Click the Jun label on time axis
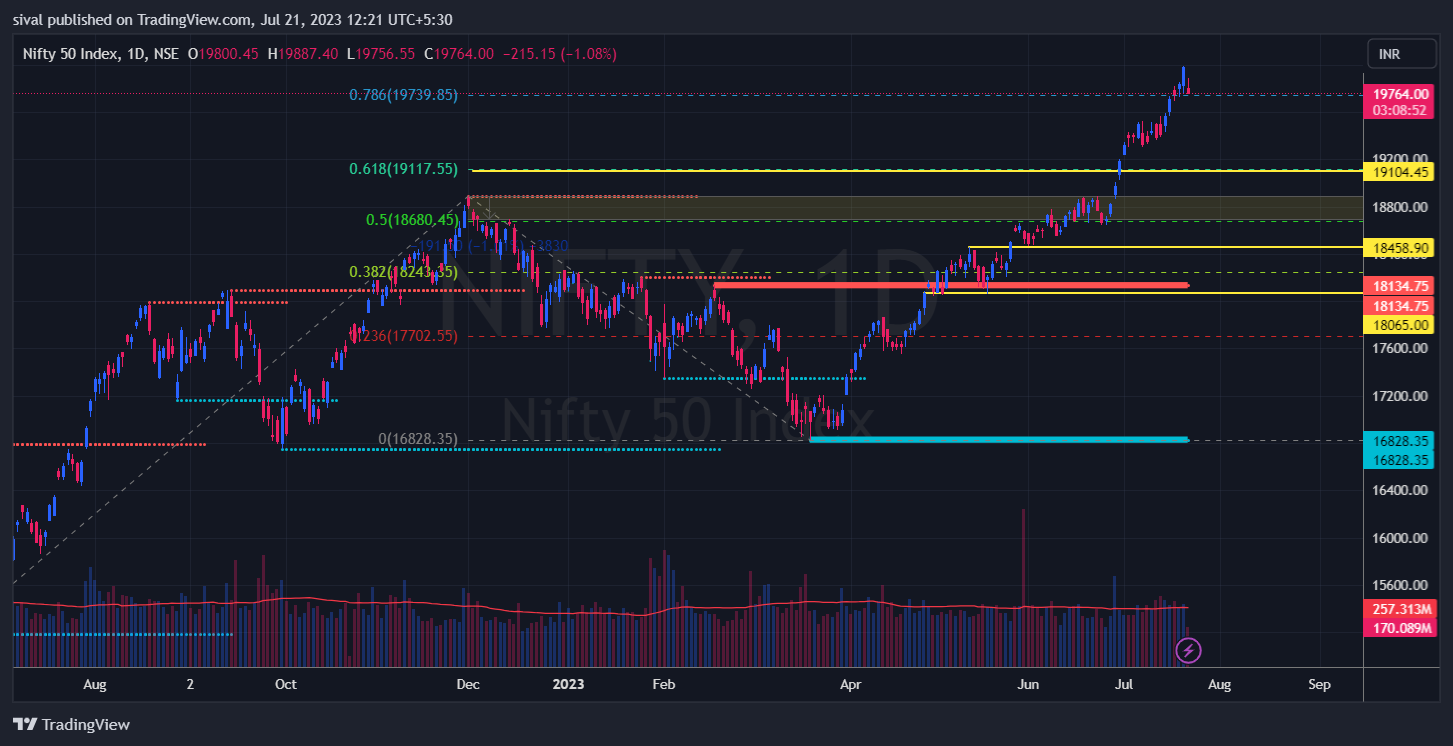The height and width of the screenshot is (746, 1453). coord(1028,685)
